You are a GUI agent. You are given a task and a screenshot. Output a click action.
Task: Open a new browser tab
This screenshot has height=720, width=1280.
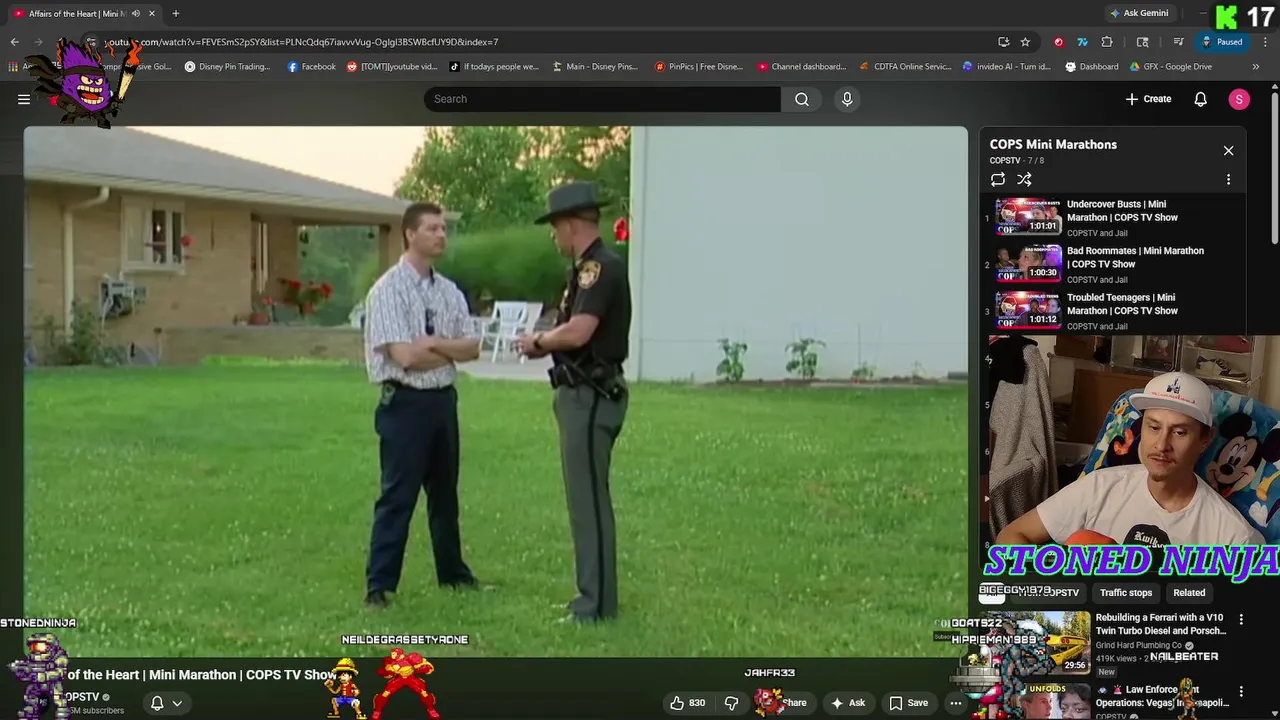tap(176, 14)
